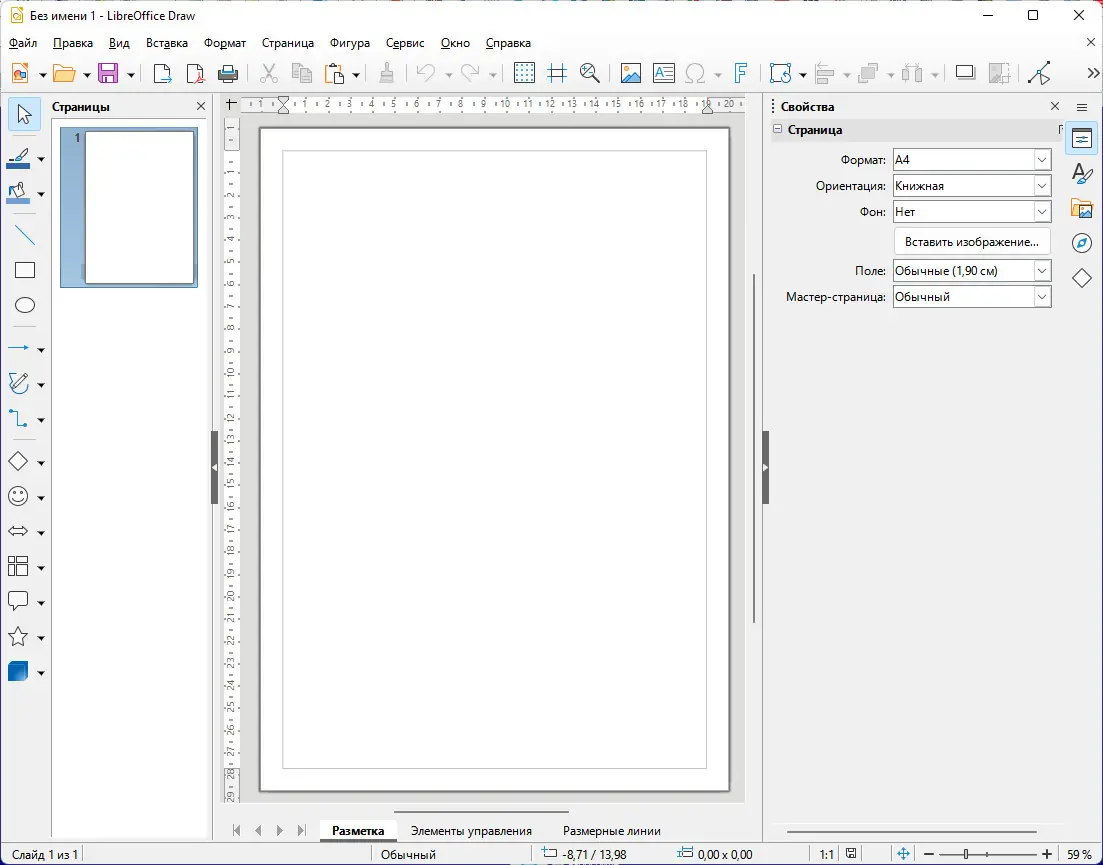Open the Gallery sidebar panel
The width and height of the screenshot is (1103, 865).
pos(1081,208)
